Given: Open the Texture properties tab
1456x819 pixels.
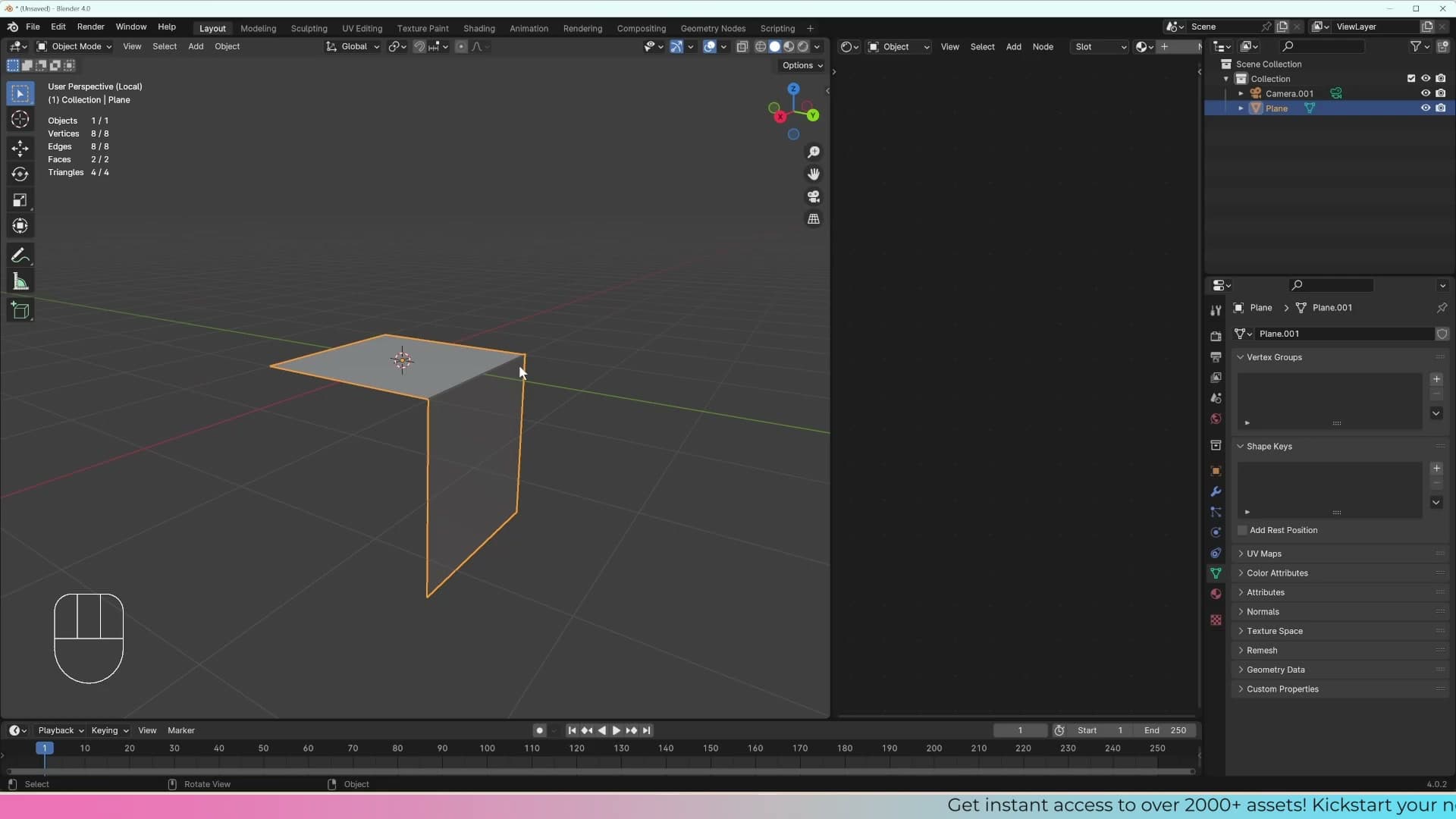Looking at the screenshot, I should point(1216,620).
